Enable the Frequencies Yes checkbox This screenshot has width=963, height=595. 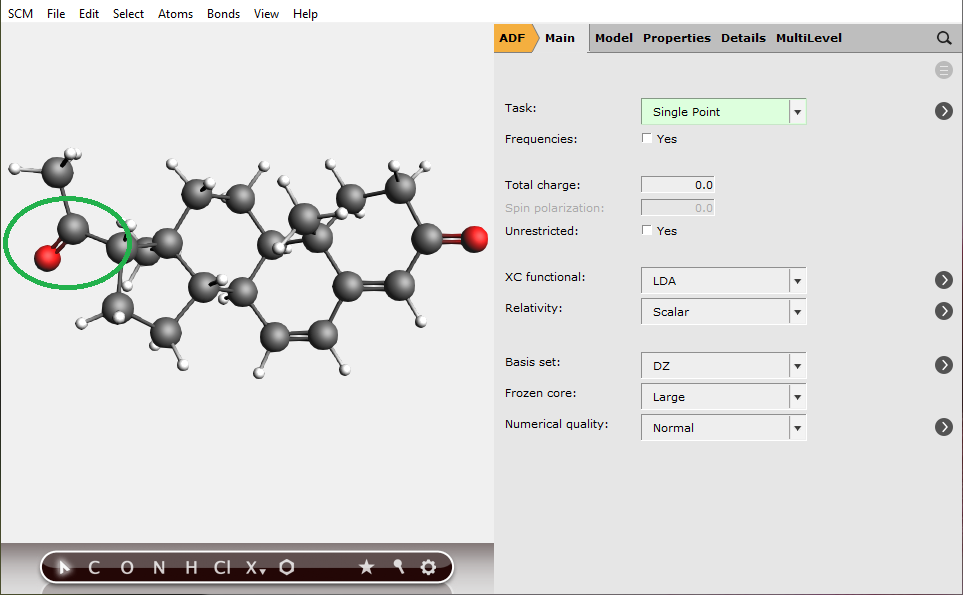647,139
